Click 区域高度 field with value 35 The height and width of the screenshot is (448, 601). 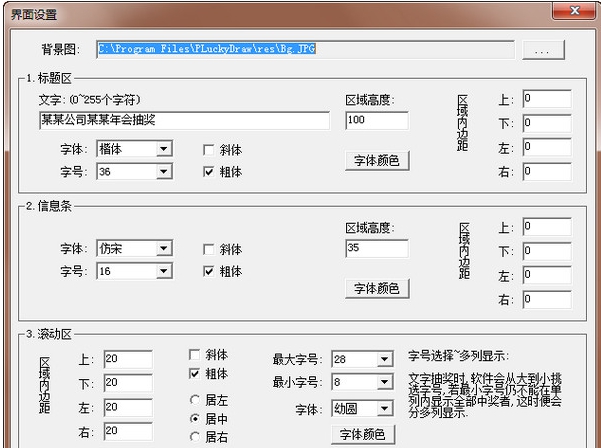click(377, 248)
